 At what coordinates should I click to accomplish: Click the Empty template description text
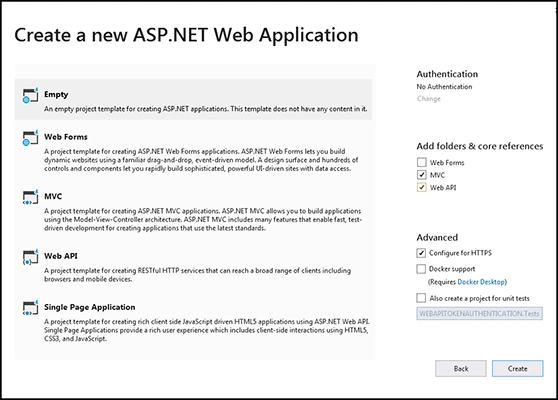[x=205, y=109]
